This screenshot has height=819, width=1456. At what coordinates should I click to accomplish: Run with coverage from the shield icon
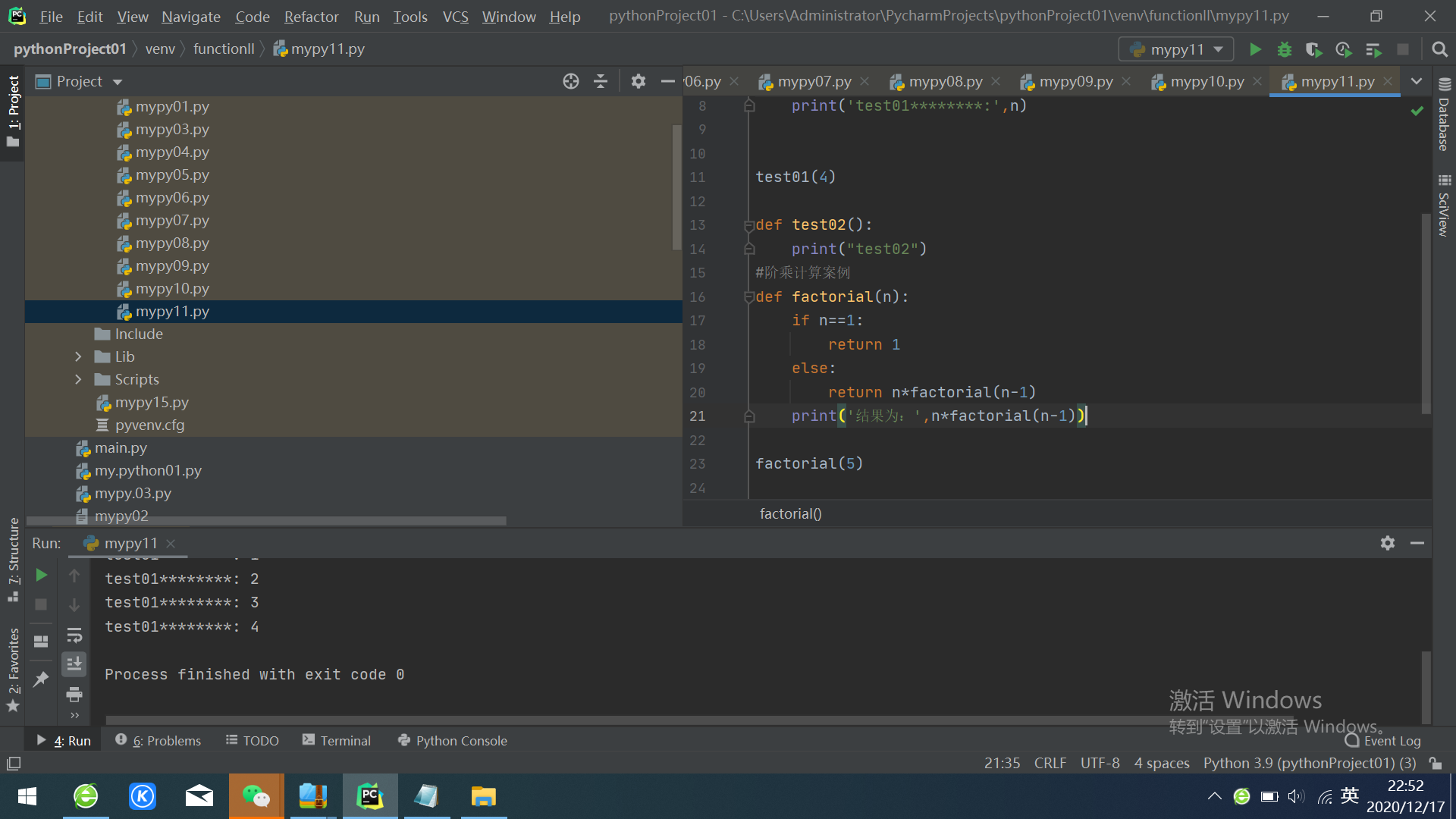1313,49
